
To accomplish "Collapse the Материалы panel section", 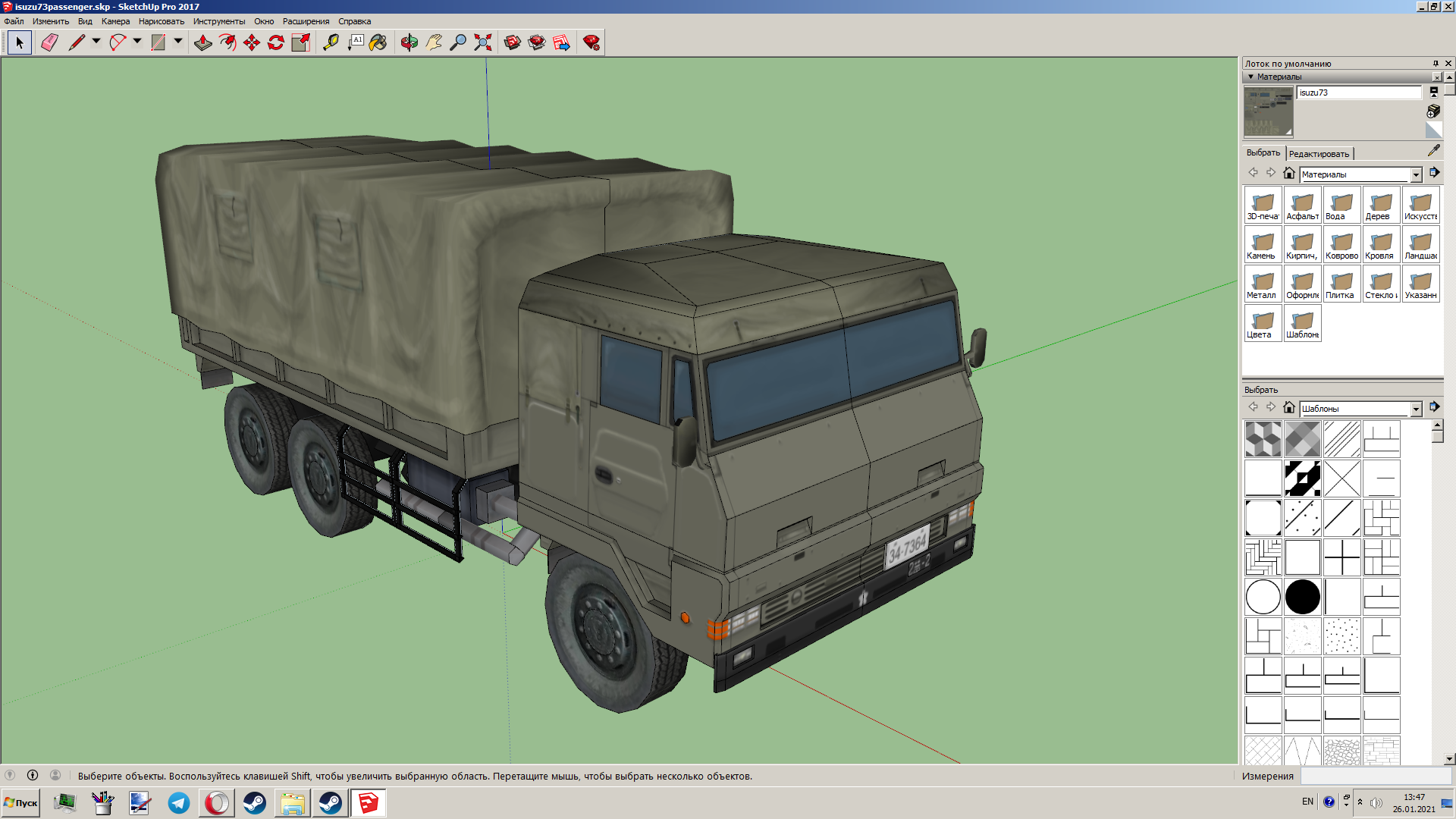I will click(1251, 77).
